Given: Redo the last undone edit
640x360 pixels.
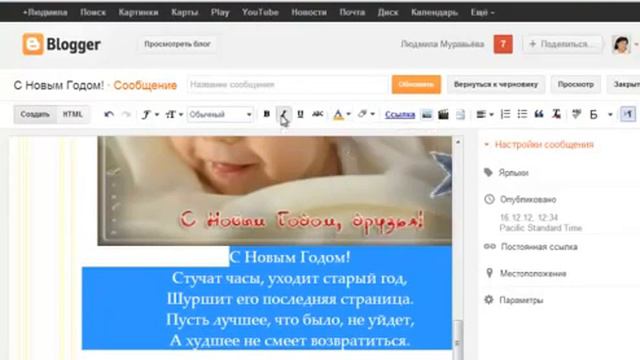Looking at the screenshot, I should tap(126, 115).
